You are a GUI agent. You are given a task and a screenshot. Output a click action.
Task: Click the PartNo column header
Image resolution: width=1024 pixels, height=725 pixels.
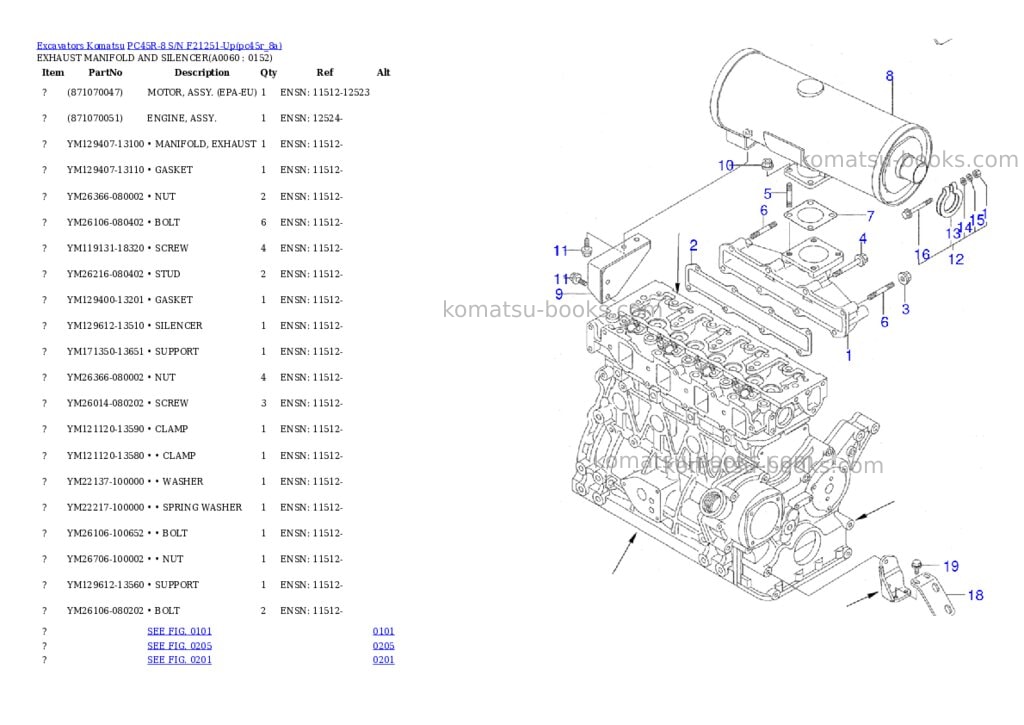[x=105, y=72]
